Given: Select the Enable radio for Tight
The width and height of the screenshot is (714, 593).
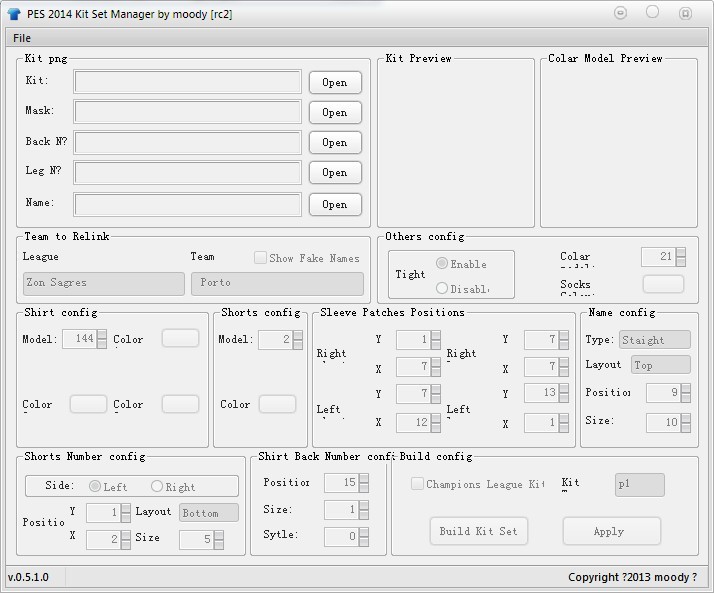Looking at the screenshot, I should (442, 263).
